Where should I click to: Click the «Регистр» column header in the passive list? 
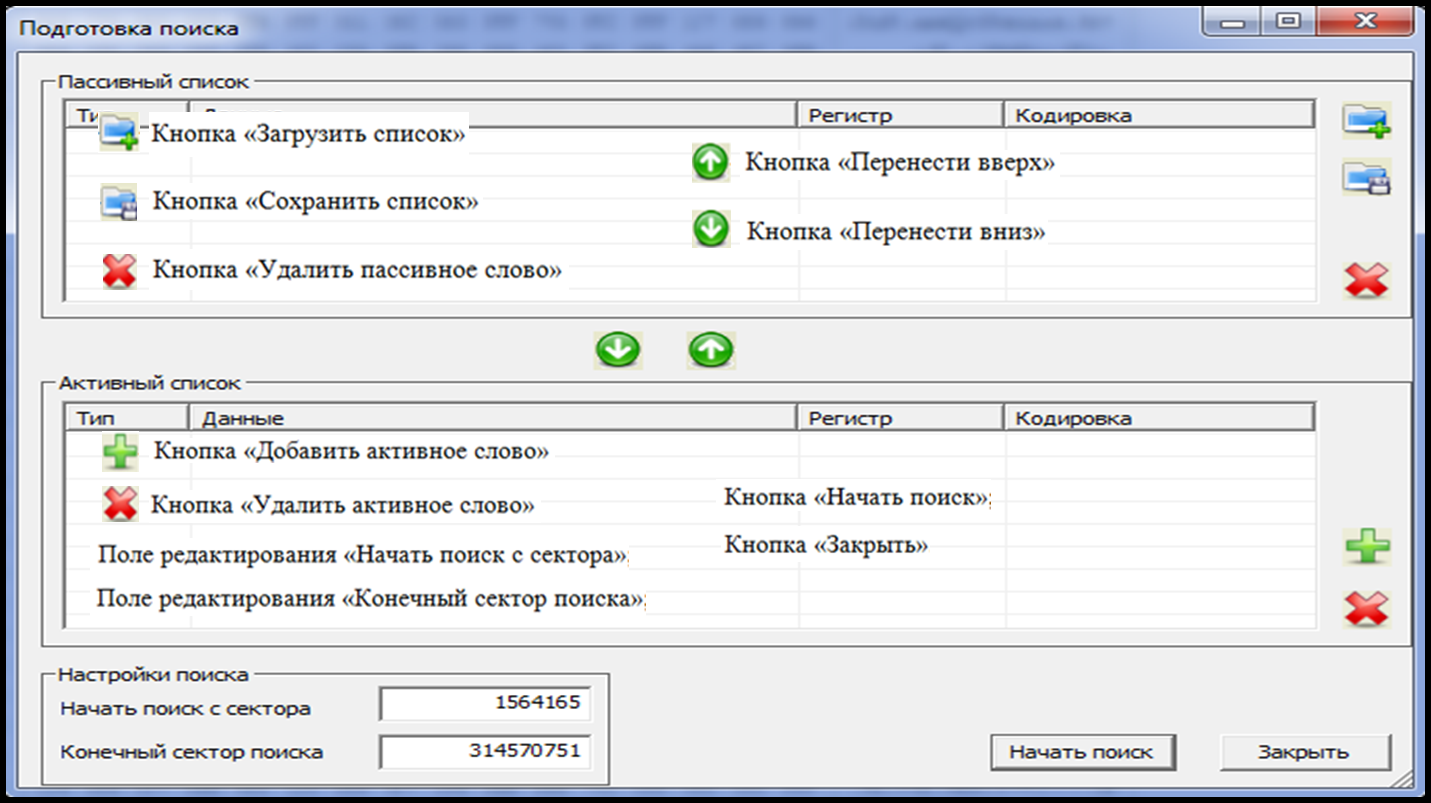[x=899, y=115]
